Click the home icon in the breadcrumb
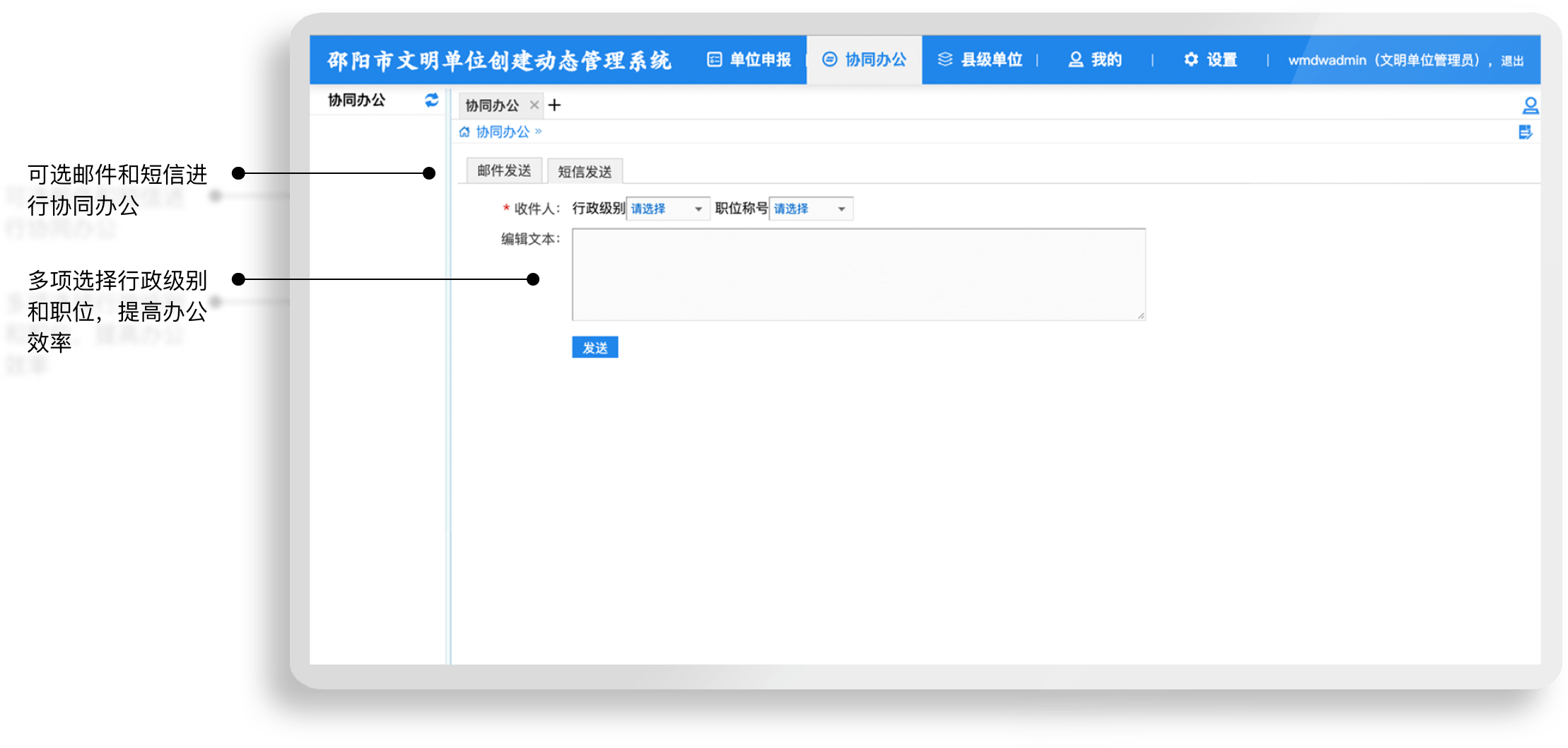Viewport: 1568px width, 748px height. point(464,132)
